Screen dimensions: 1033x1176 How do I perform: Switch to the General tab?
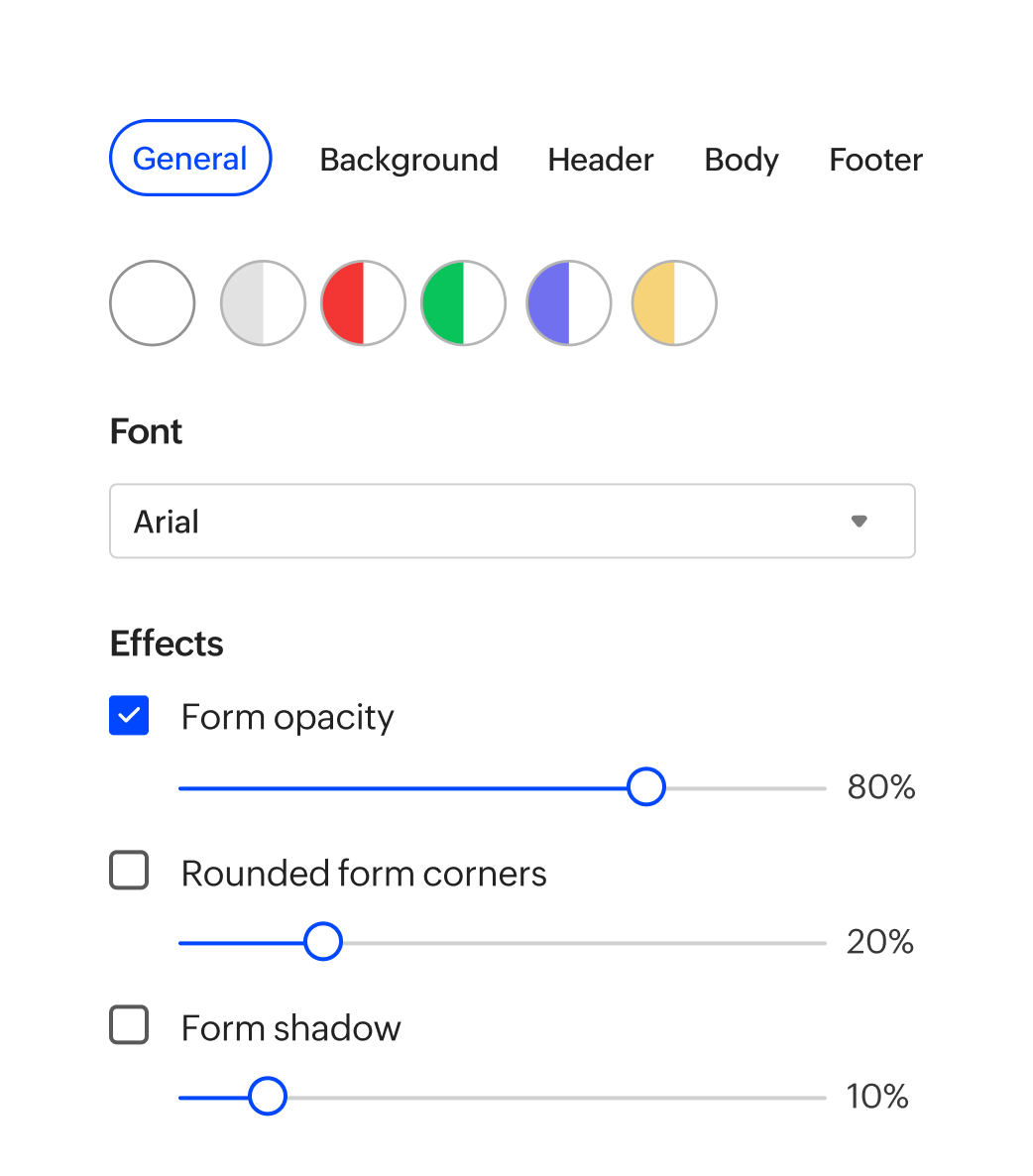coord(190,159)
